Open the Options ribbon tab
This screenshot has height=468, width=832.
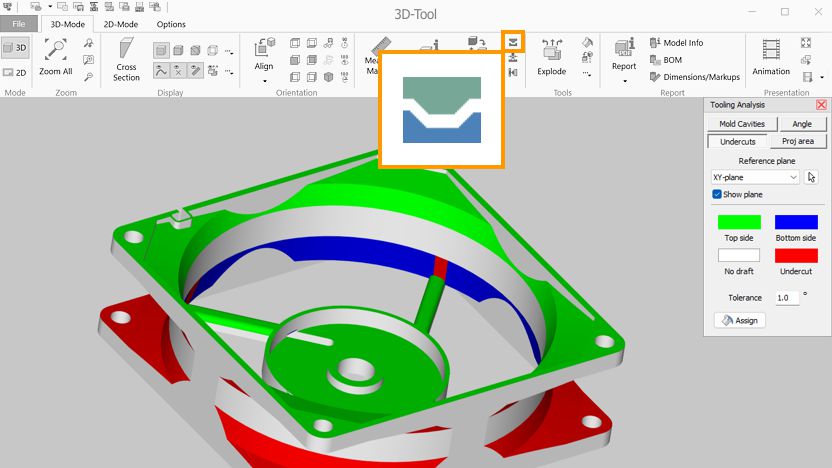171,24
